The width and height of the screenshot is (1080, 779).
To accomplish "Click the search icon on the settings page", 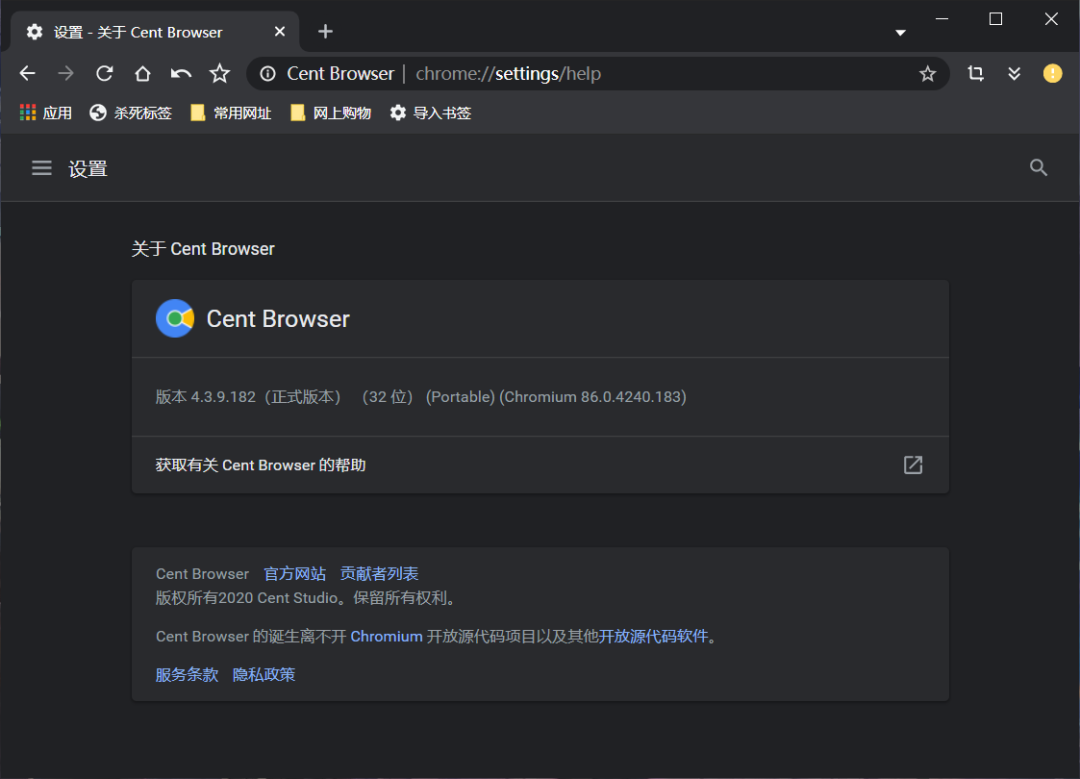I will (x=1038, y=167).
